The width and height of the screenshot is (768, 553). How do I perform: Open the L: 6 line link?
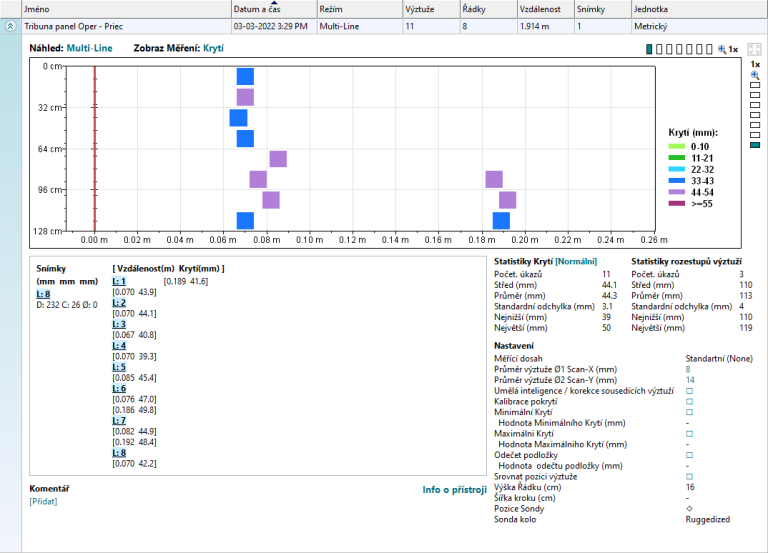119,388
